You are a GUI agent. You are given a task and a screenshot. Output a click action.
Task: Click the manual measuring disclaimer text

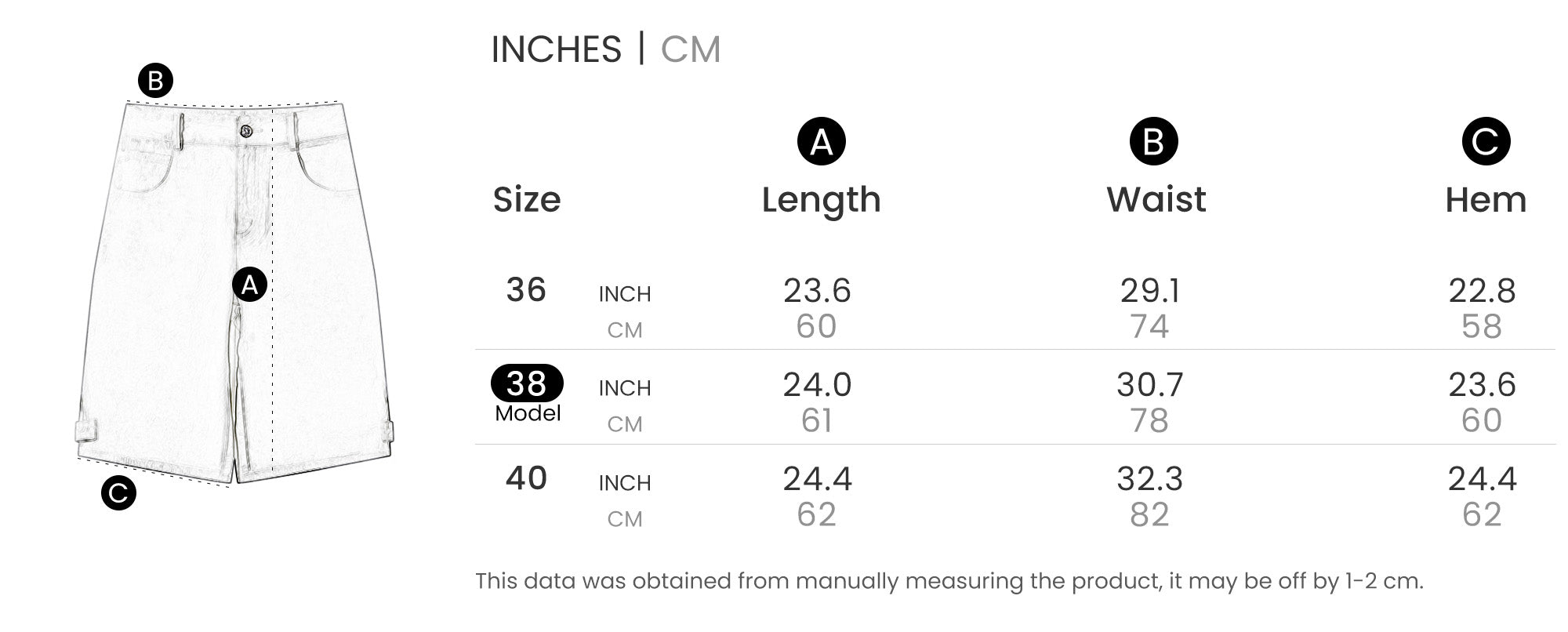click(x=949, y=581)
